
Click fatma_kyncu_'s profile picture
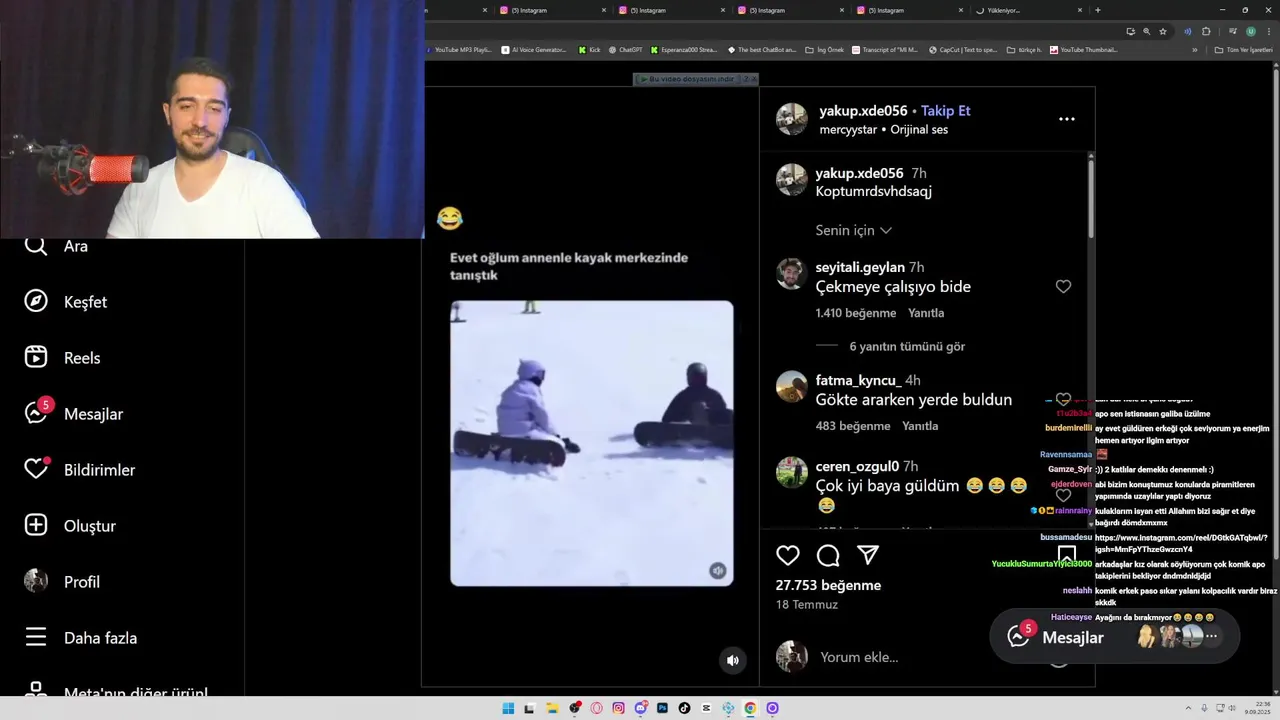coord(792,386)
